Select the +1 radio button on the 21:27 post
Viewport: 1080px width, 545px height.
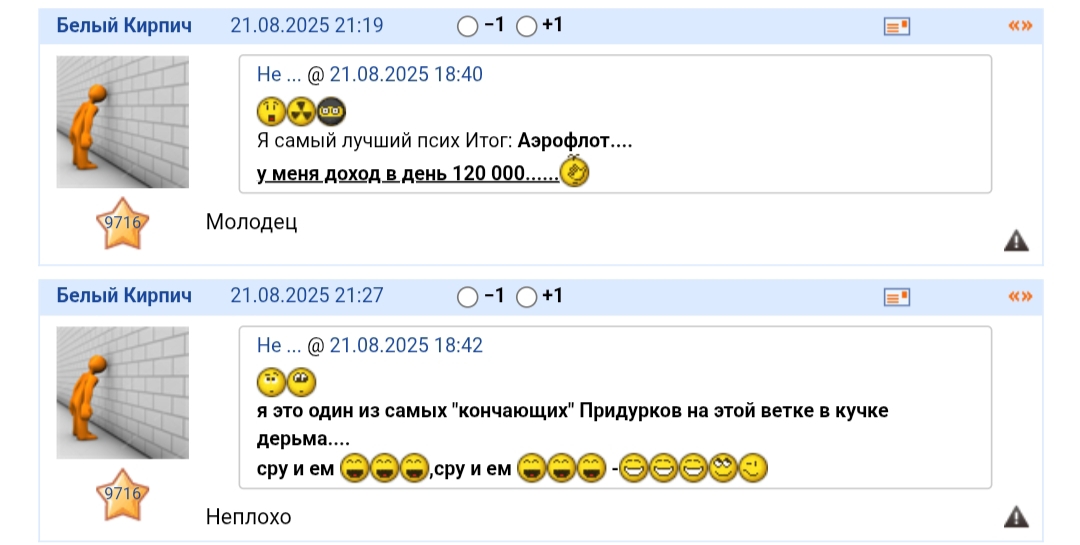tap(526, 297)
